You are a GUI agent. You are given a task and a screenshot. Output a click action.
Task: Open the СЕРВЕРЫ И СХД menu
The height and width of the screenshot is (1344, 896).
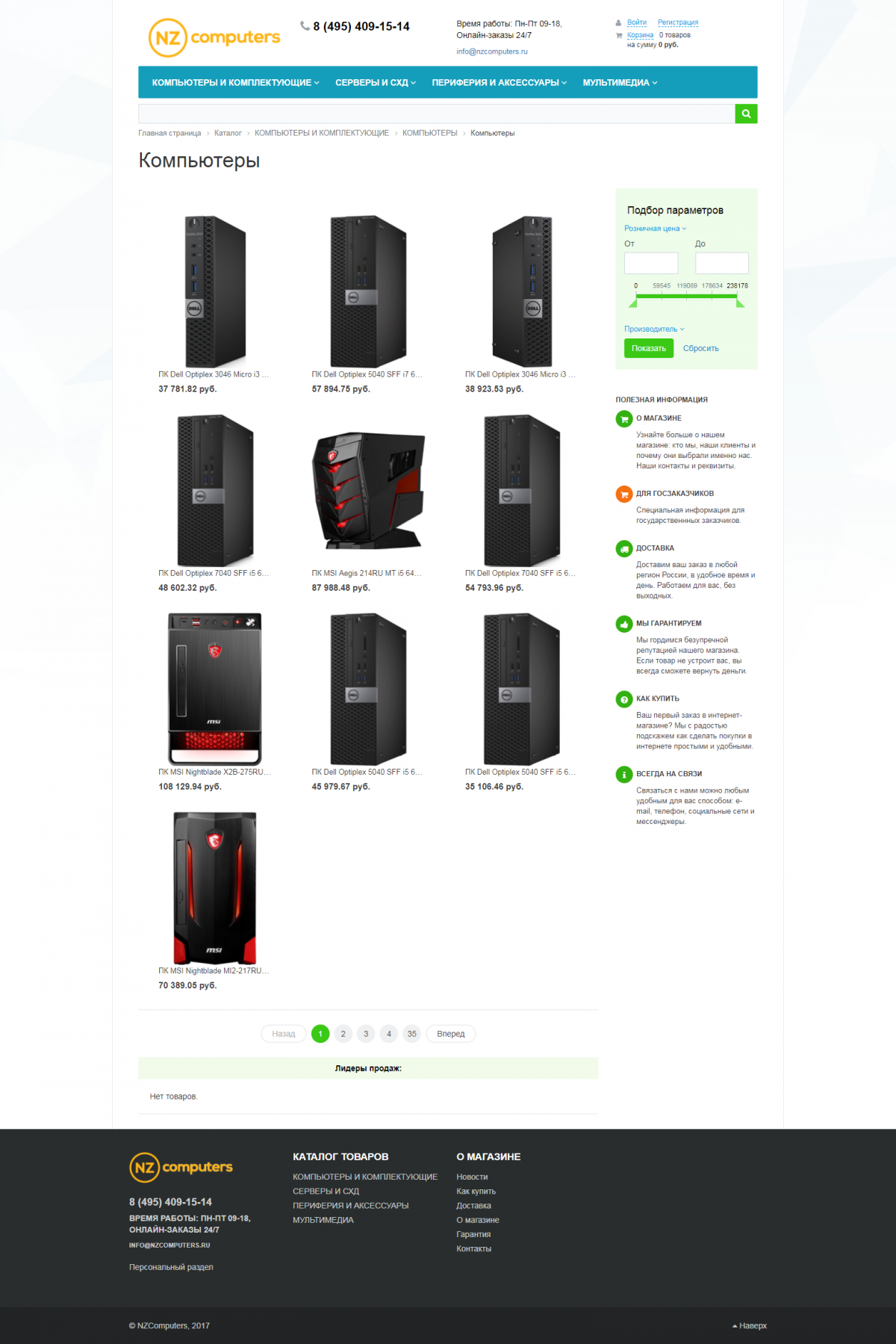(x=376, y=83)
